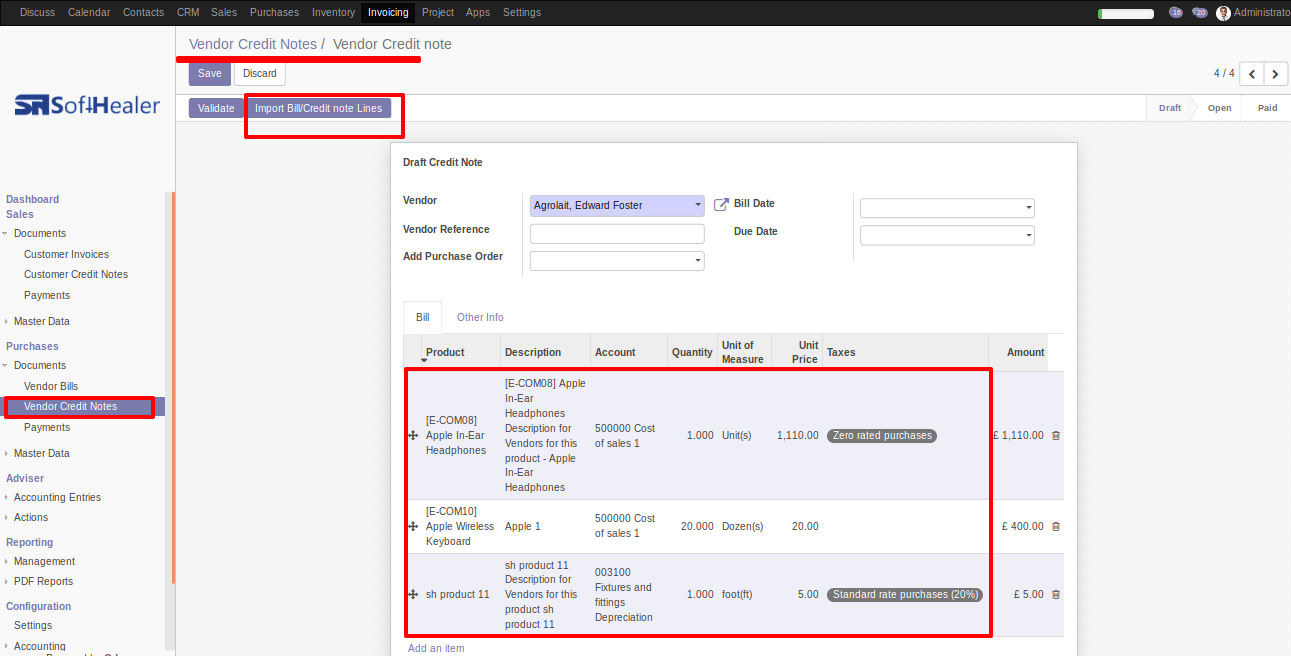Open Dashboard in sidebar
Image resolution: width=1291 pixels, height=656 pixels.
pos(33,199)
